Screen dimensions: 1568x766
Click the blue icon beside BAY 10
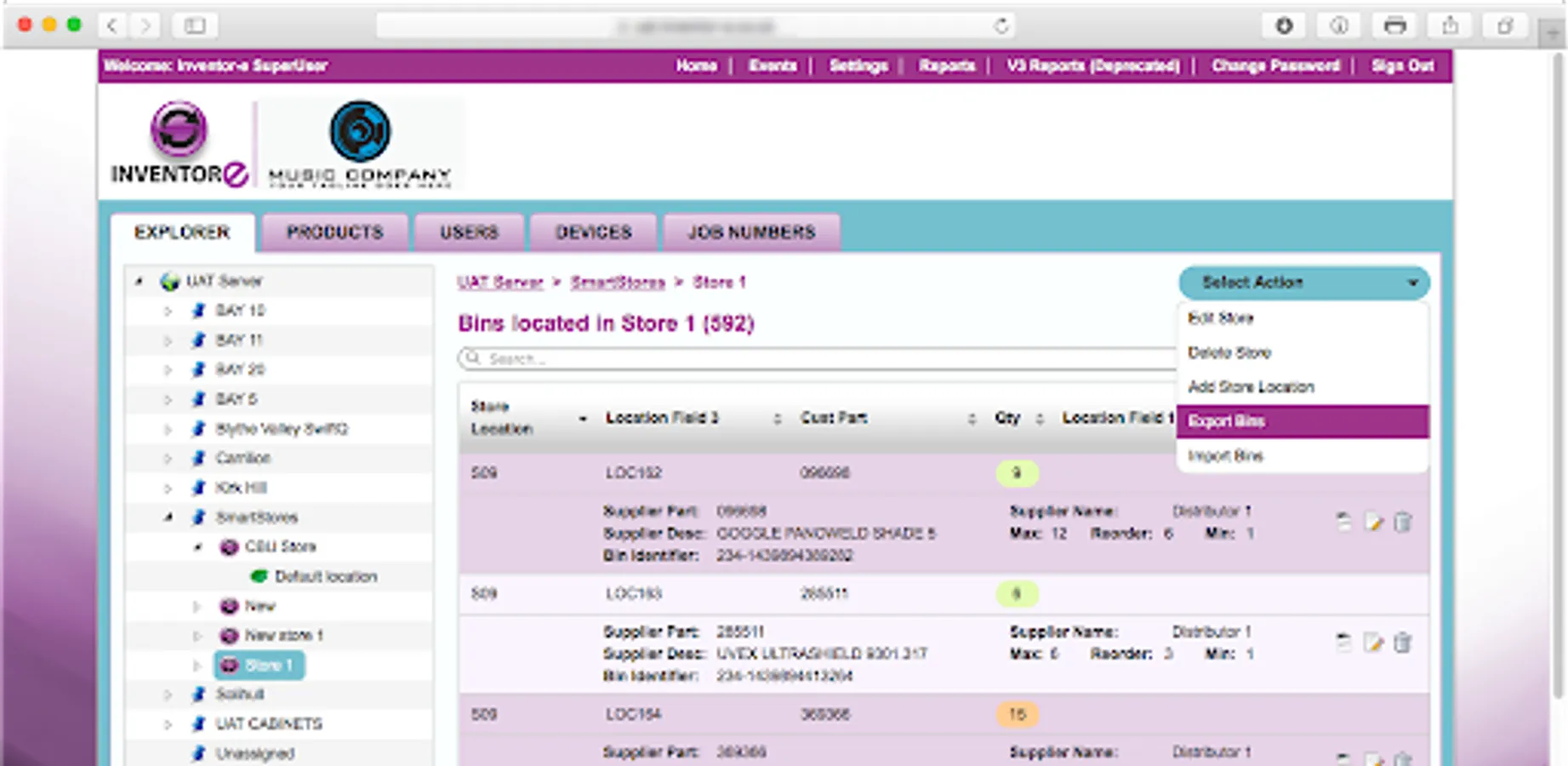click(199, 311)
